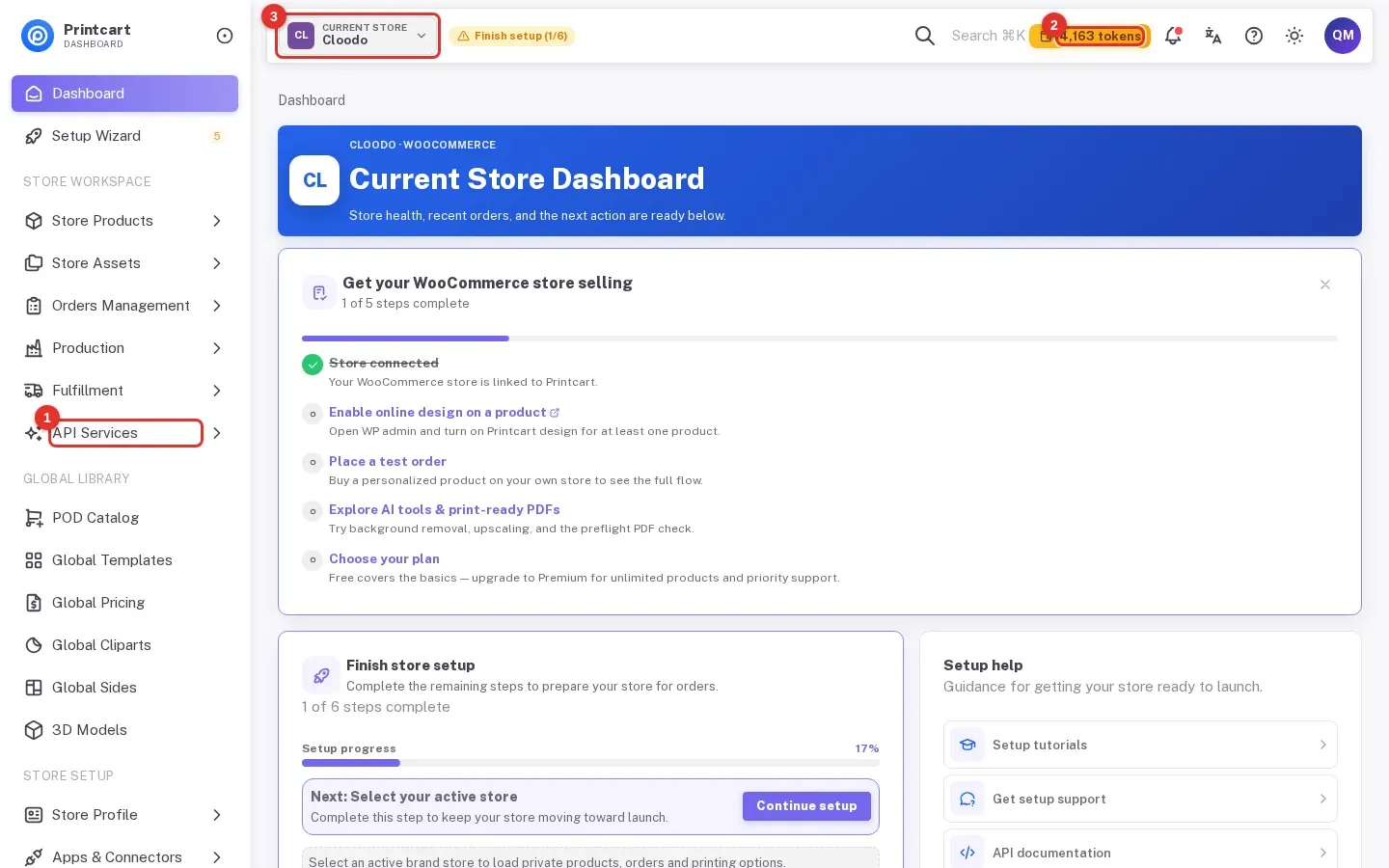
Task: Expand the Production submenu chevron
Action: [x=217, y=348]
